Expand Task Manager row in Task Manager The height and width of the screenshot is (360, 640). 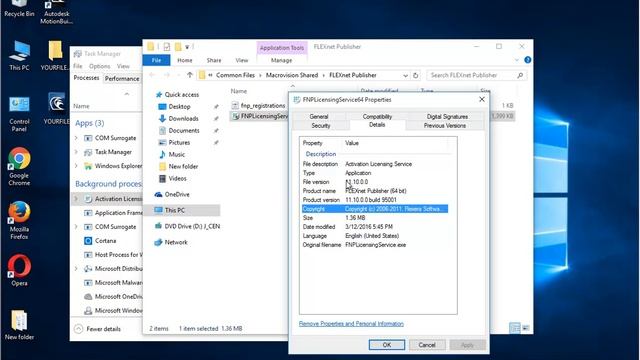[76, 152]
